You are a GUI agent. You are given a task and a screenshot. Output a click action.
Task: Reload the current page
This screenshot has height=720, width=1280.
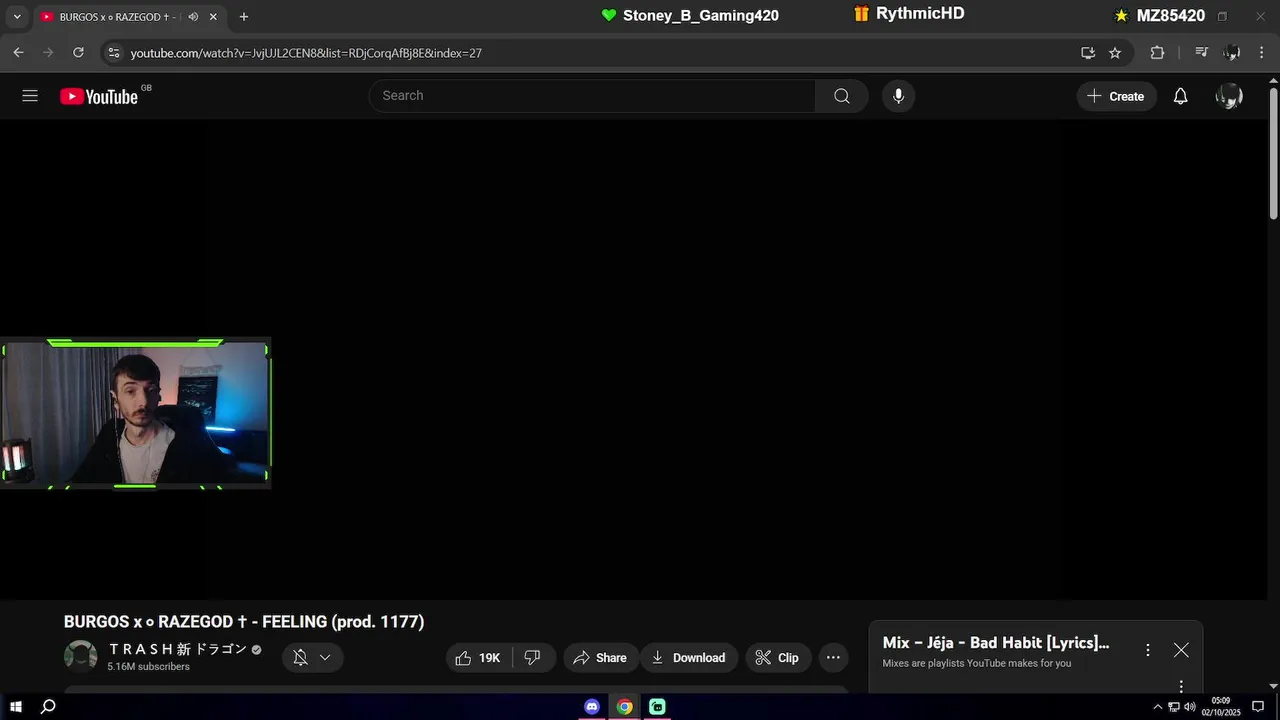(x=78, y=52)
